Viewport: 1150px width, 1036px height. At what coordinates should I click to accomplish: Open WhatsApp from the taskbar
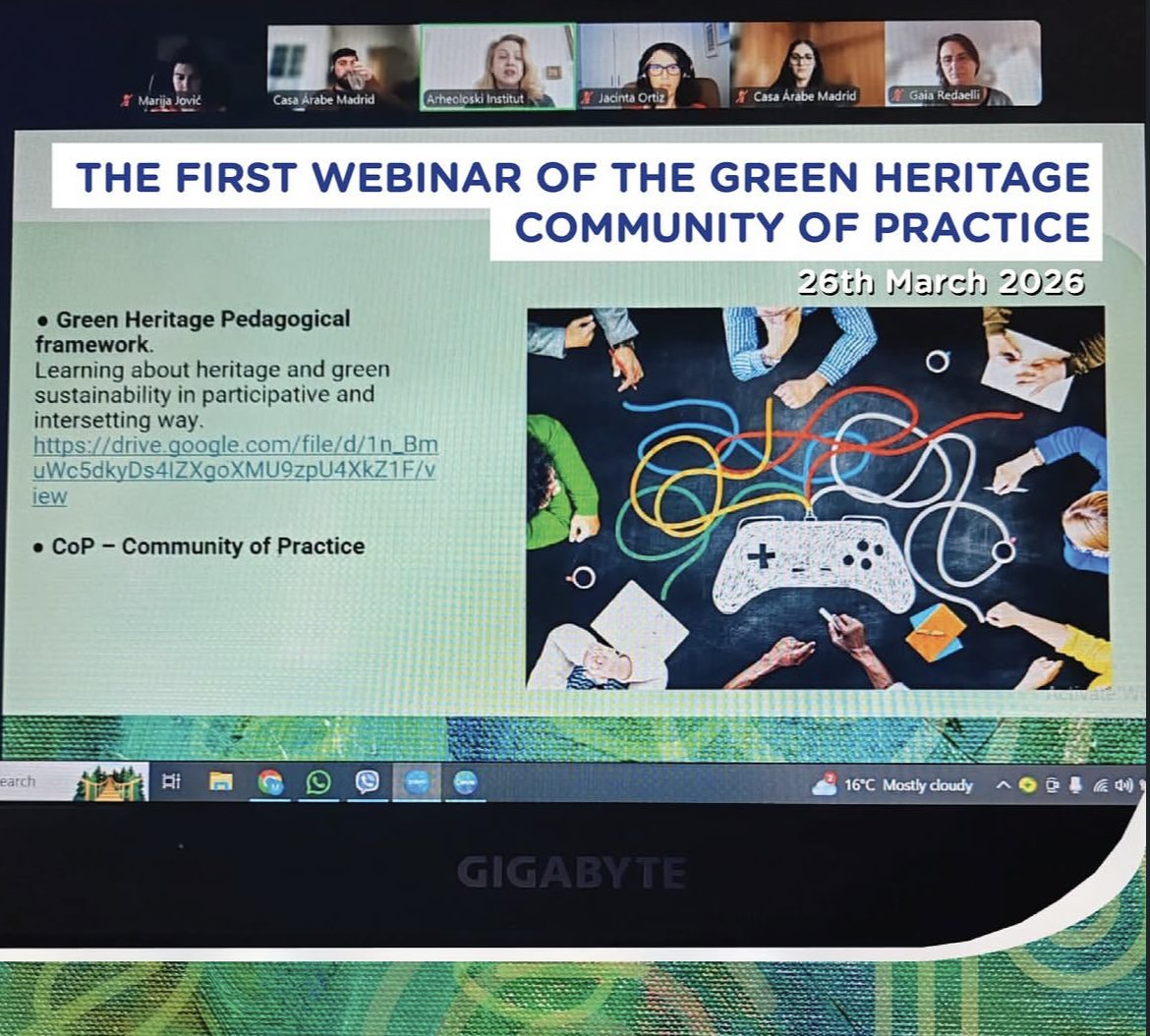click(318, 782)
